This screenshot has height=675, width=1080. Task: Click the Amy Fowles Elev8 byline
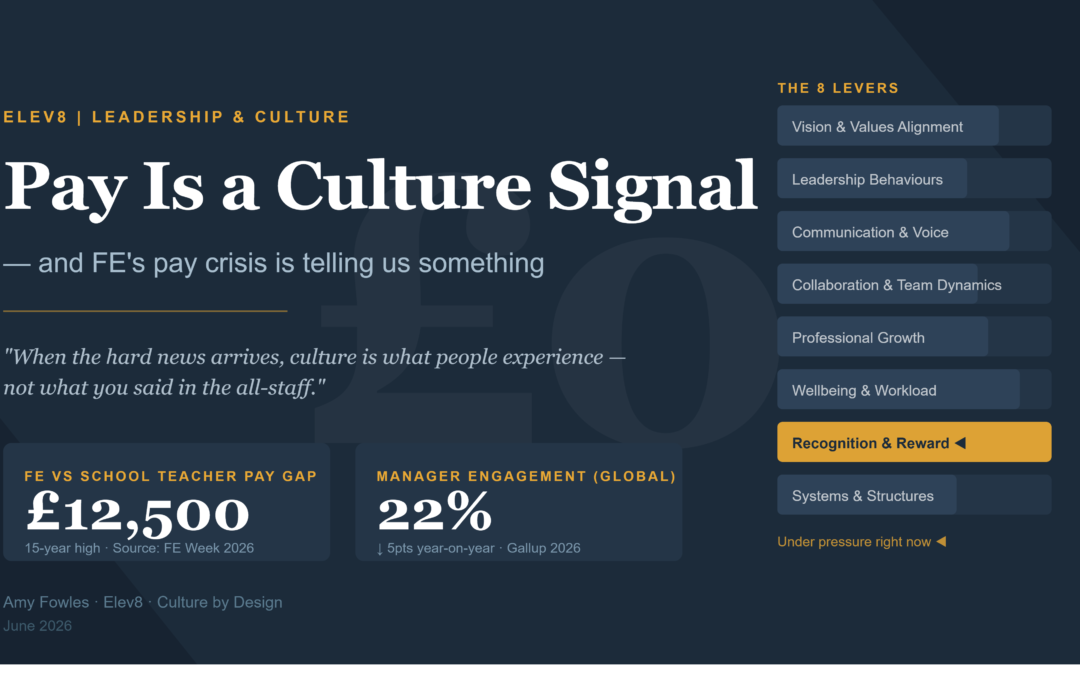coord(143,602)
